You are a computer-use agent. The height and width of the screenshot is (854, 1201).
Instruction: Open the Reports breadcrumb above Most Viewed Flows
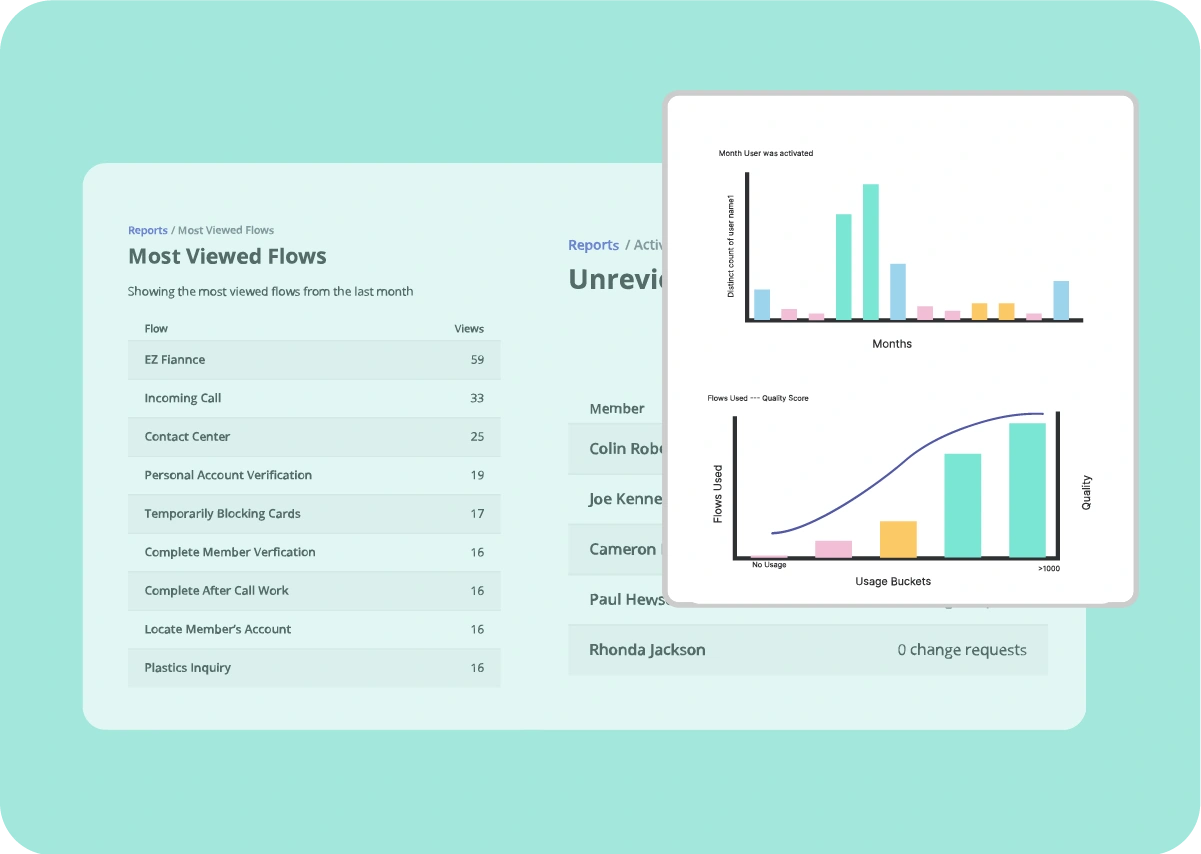tap(147, 230)
